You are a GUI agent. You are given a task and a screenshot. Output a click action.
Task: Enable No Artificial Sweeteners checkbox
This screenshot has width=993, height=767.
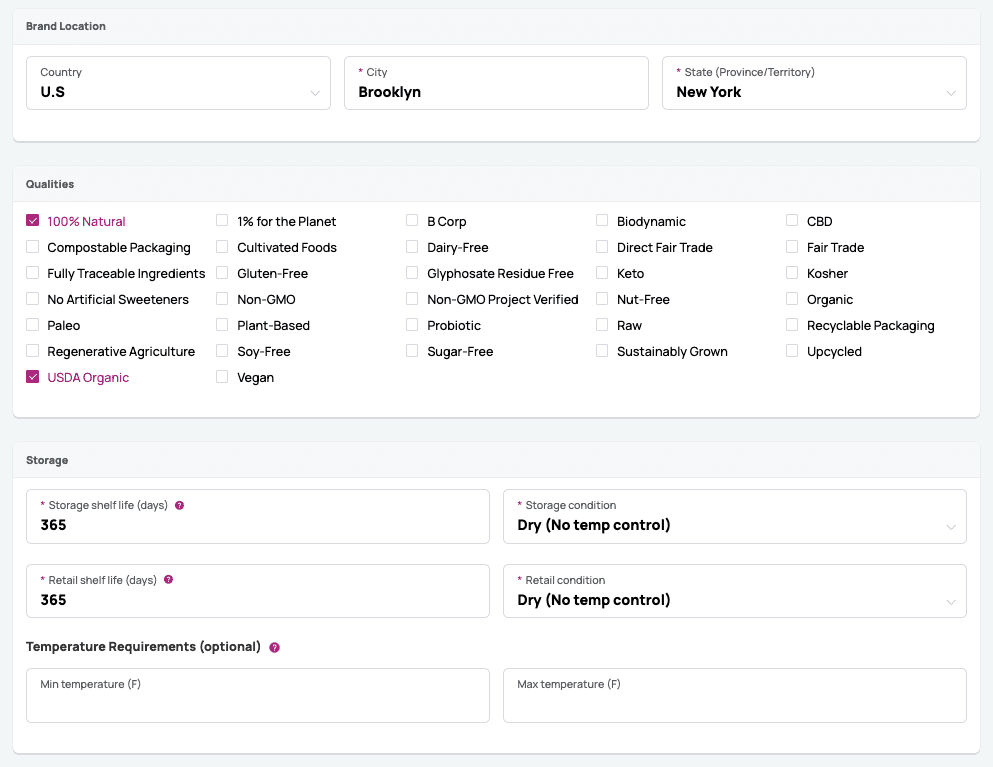click(x=33, y=298)
